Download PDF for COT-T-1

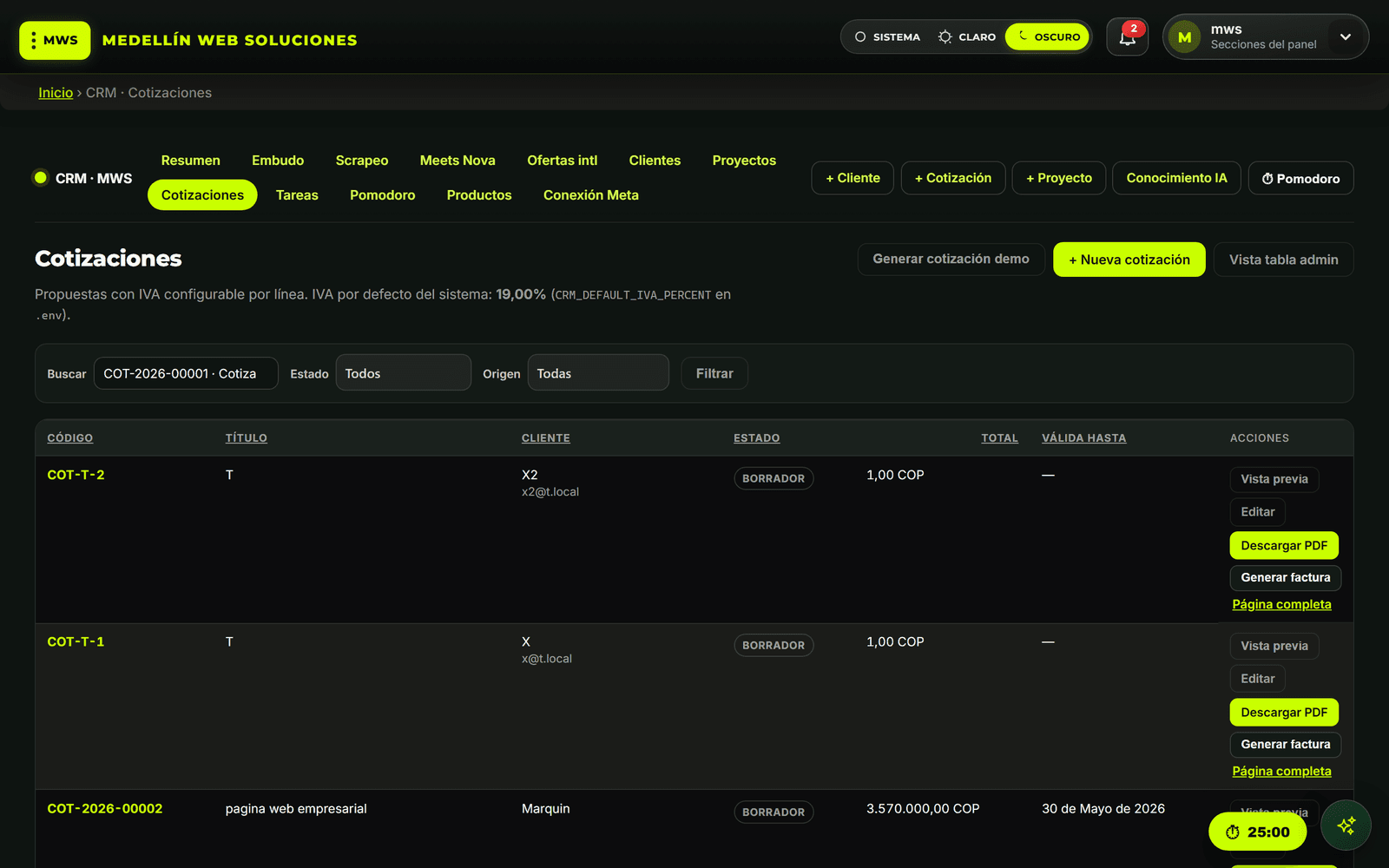1284,712
